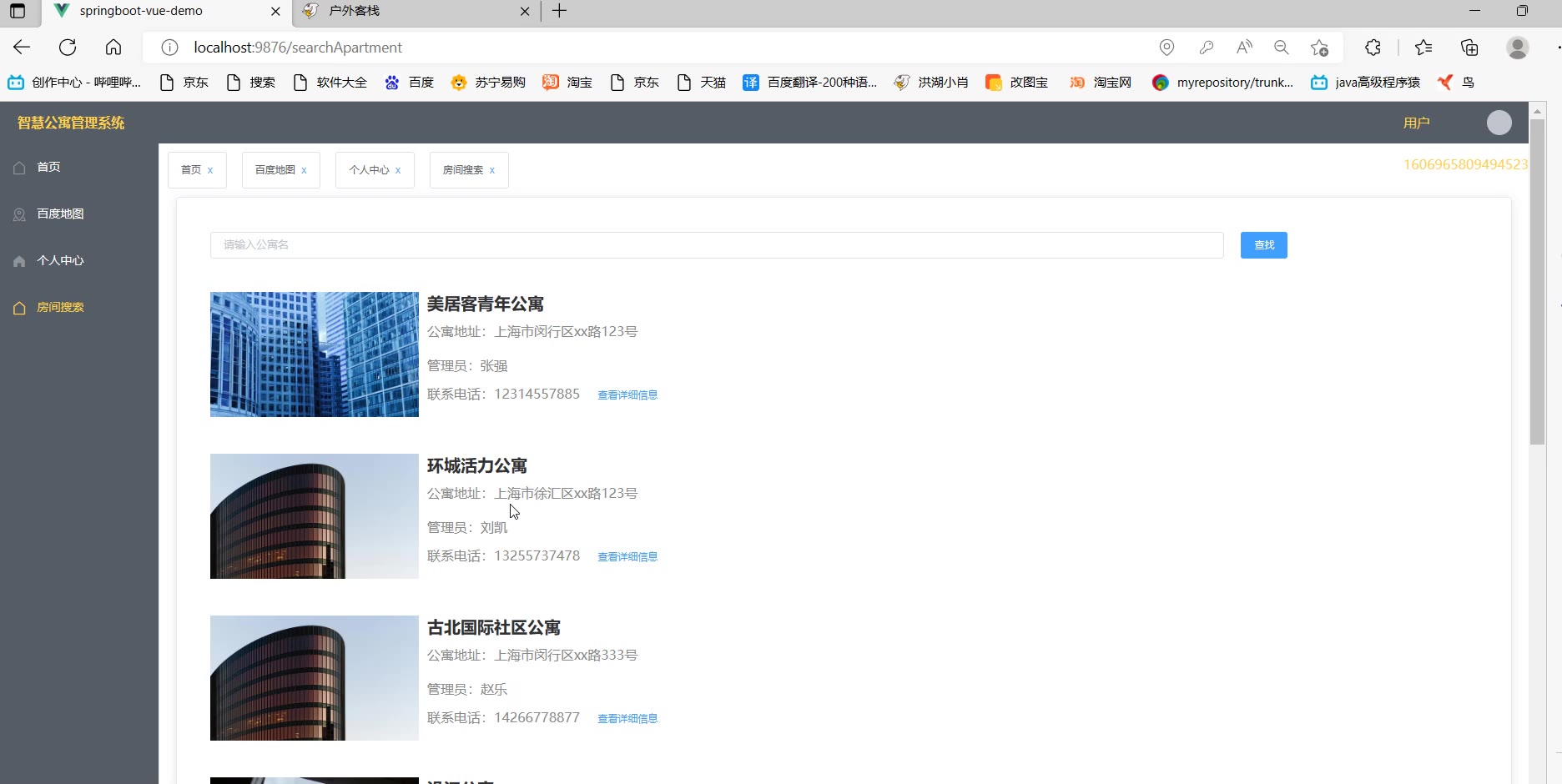
Task: Click the user avatar circle in header
Action: click(1499, 123)
